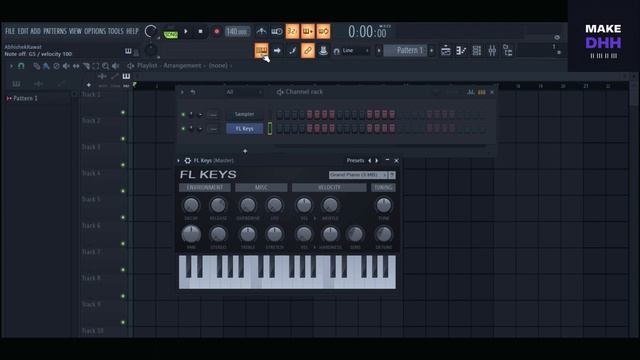Open the FILE menu

click(10, 31)
